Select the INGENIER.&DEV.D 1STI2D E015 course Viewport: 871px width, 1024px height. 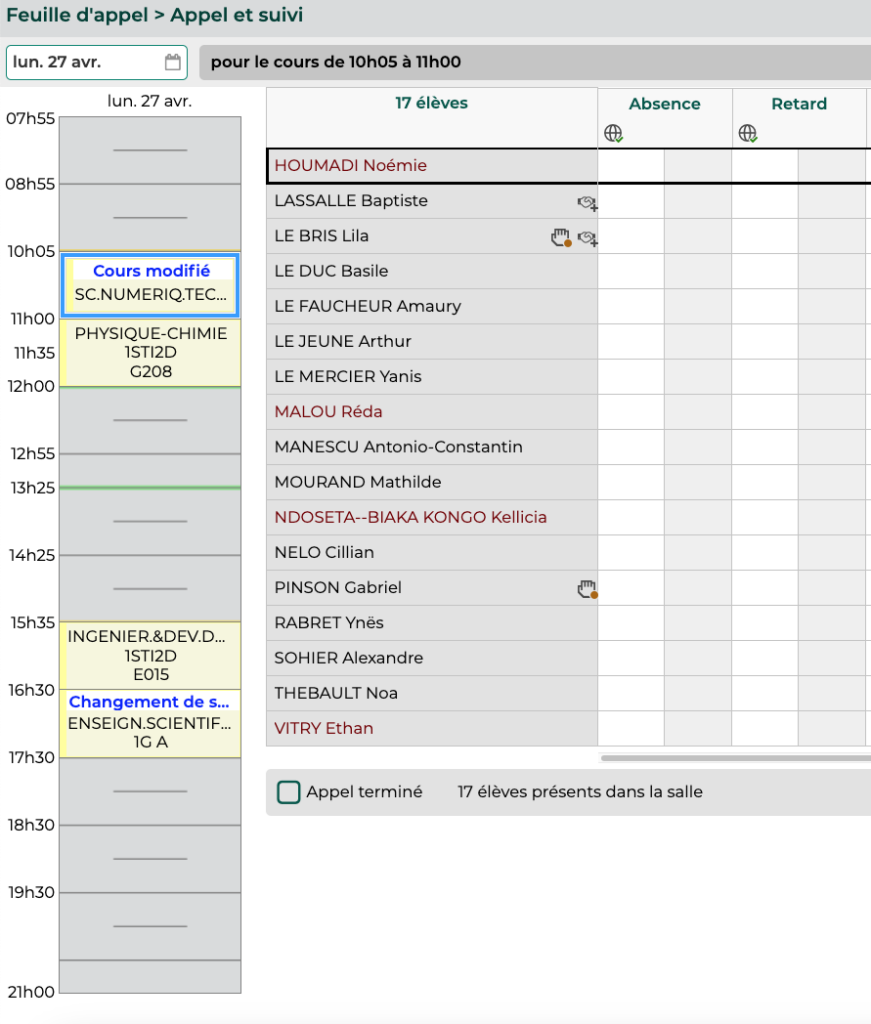pos(151,655)
